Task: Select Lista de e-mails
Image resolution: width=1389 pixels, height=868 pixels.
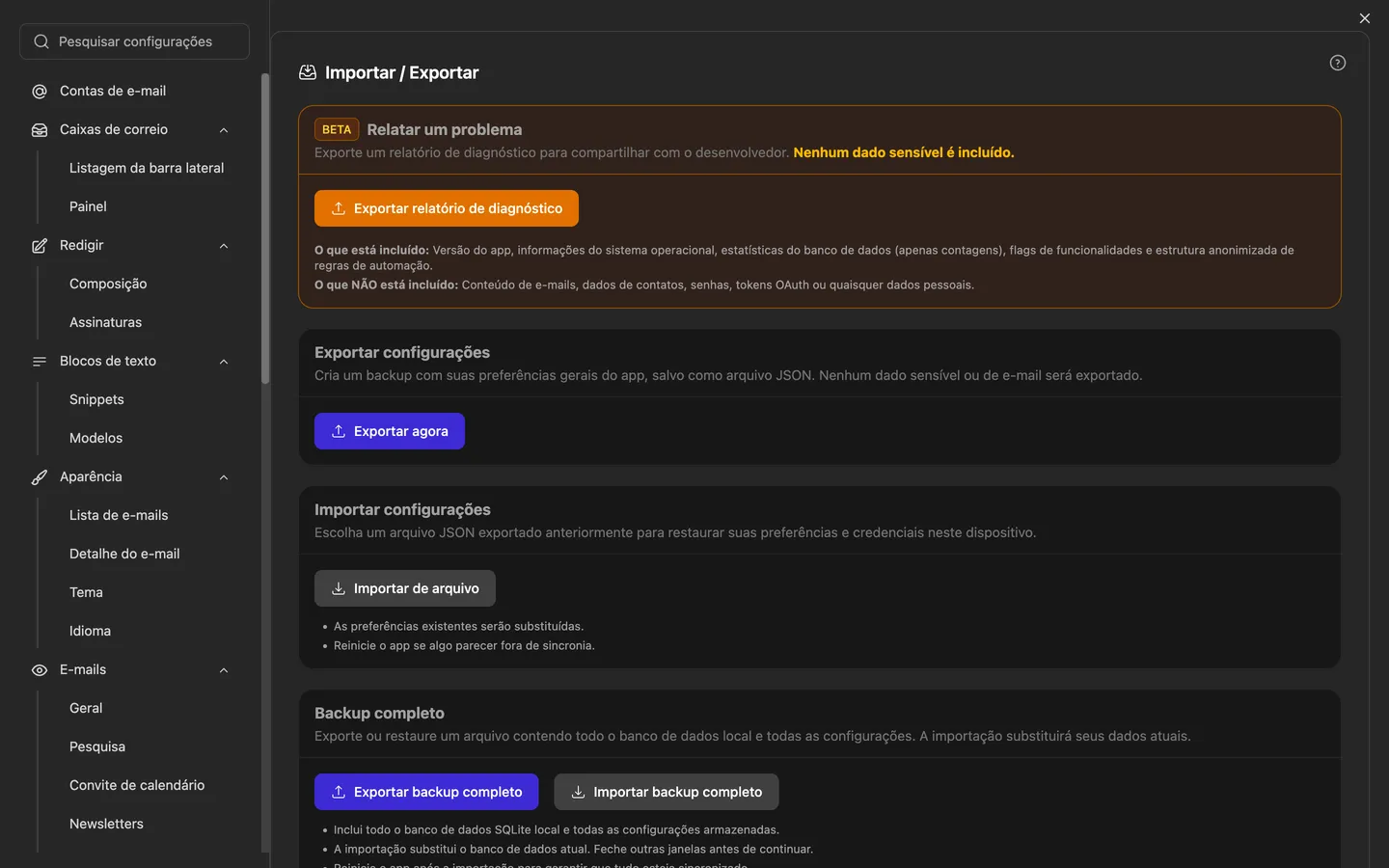Action: point(119,515)
